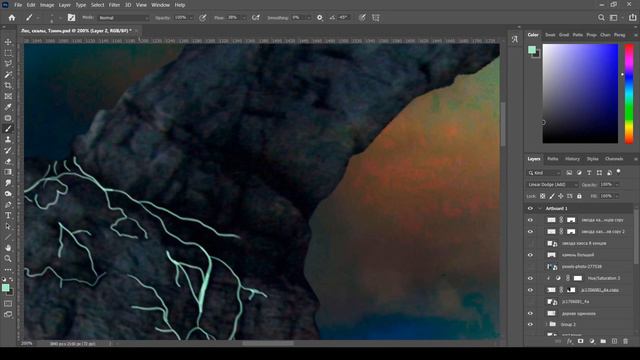The width and height of the screenshot is (640, 360).
Task: Collapse Artboard 1 group chevron
Action: pyautogui.click(x=540, y=209)
